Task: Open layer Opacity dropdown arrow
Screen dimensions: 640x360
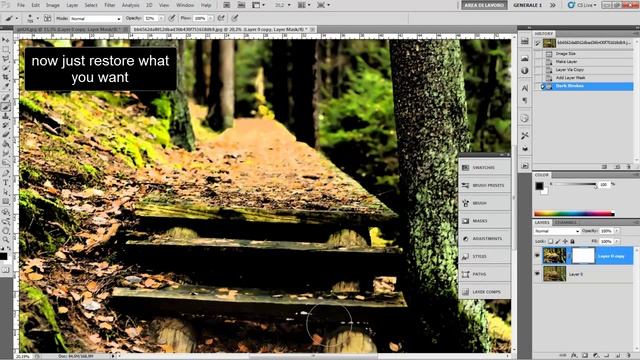Action: coord(617,231)
